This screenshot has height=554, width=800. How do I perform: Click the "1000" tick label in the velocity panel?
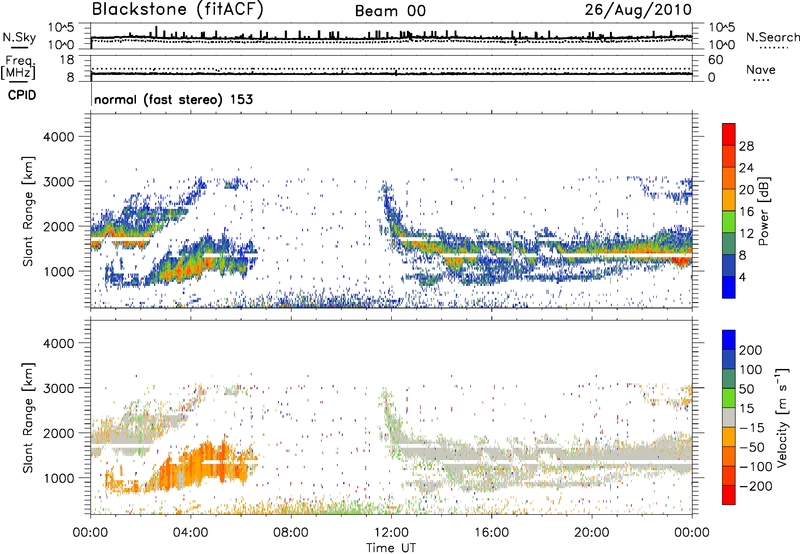59,478
